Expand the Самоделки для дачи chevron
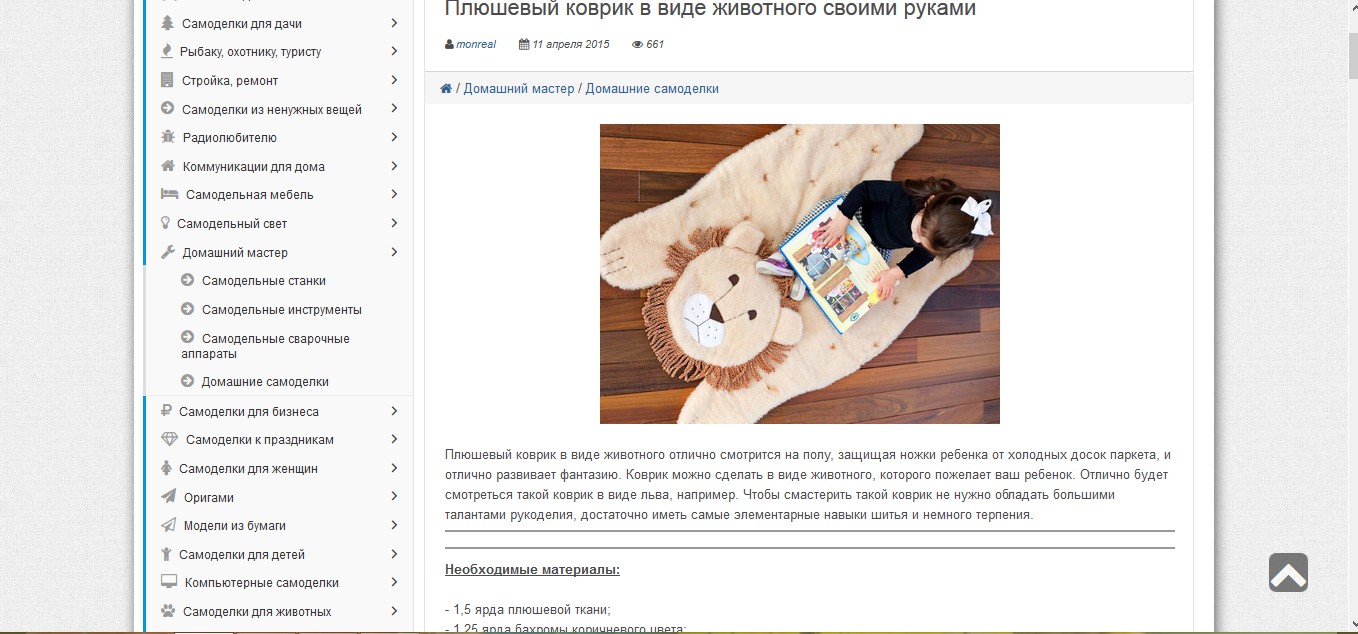Image resolution: width=1358 pixels, height=634 pixels. (x=394, y=23)
